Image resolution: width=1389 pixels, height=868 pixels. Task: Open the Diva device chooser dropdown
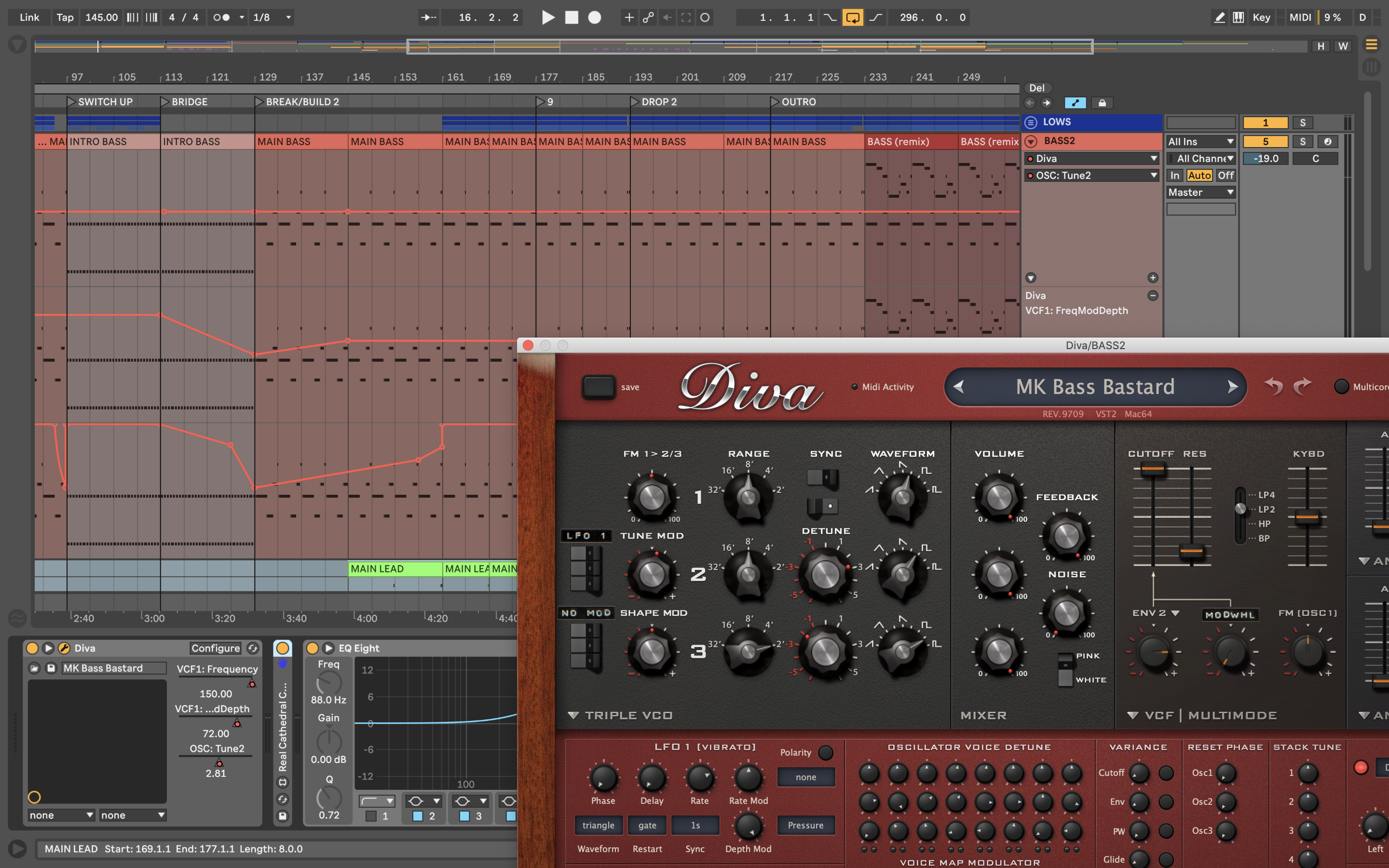pos(1092,159)
